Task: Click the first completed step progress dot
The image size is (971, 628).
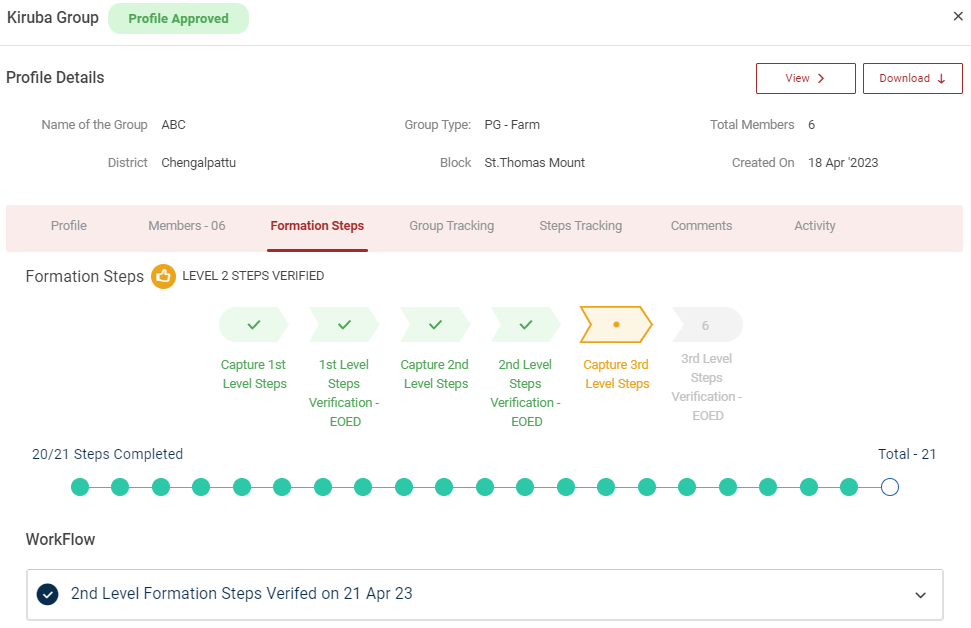Action: (80, 487)
